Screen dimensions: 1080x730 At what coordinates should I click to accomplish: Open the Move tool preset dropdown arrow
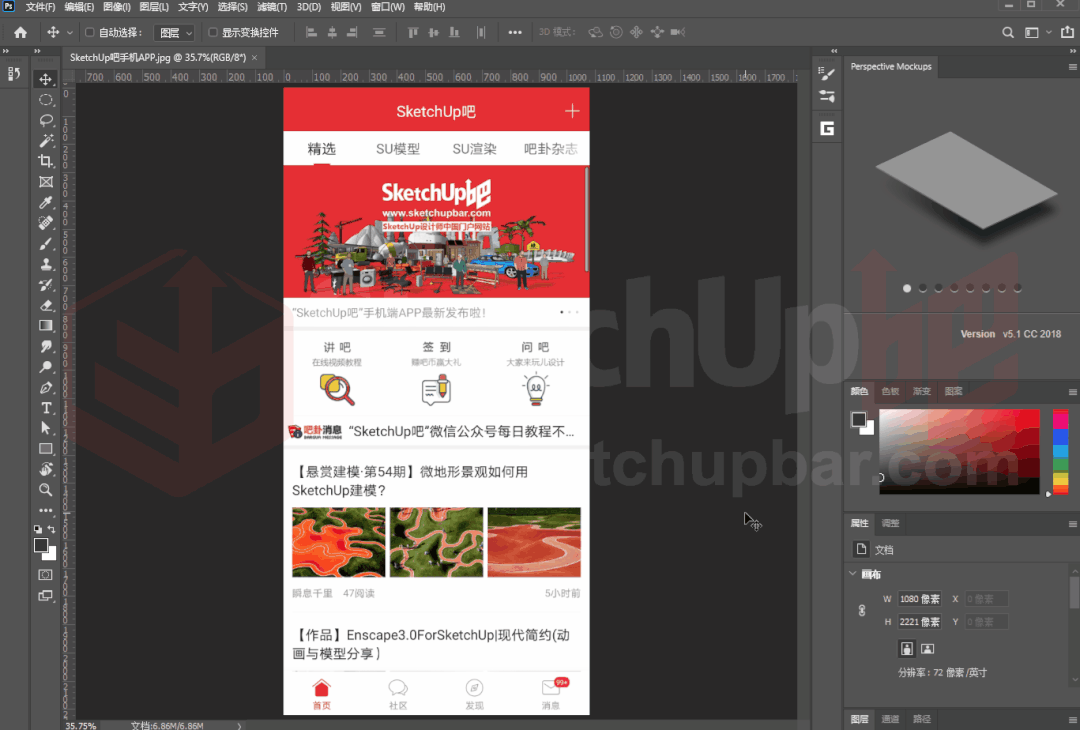pyautogui.click(x=70, y=32)
